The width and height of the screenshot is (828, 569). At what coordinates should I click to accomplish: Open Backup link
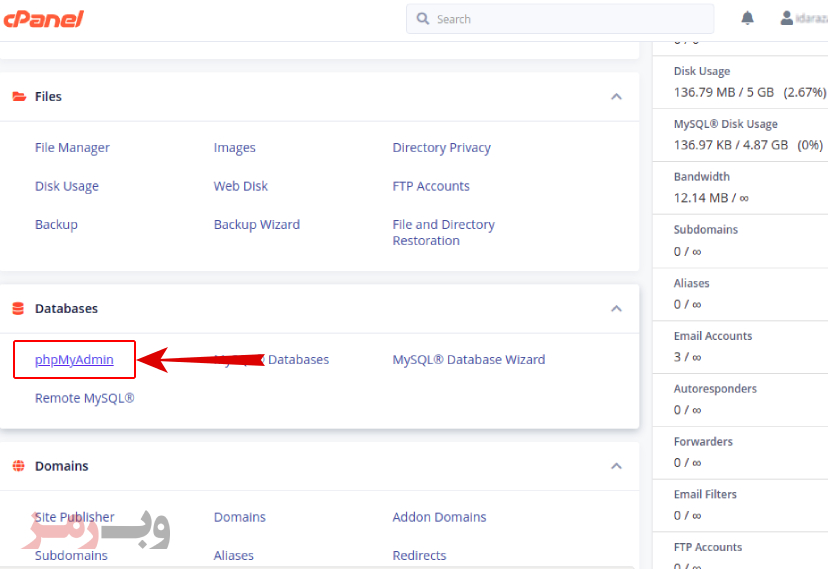(x=56, y=225)
